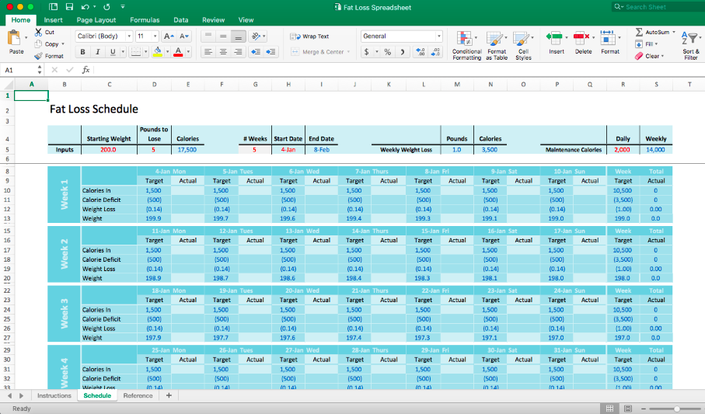
Task: Toggle bottom vertical alignment
Action: (238, 36)
